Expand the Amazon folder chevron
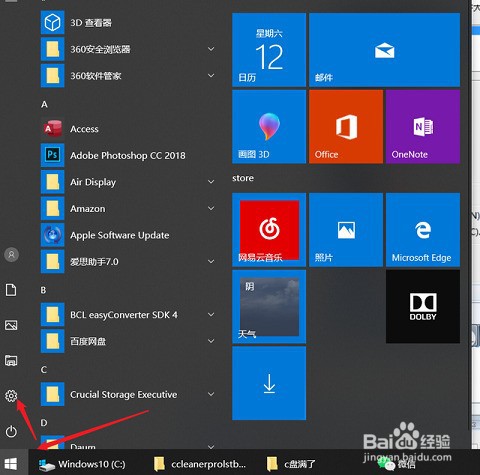Screen dimensions: 480x475 211,208
